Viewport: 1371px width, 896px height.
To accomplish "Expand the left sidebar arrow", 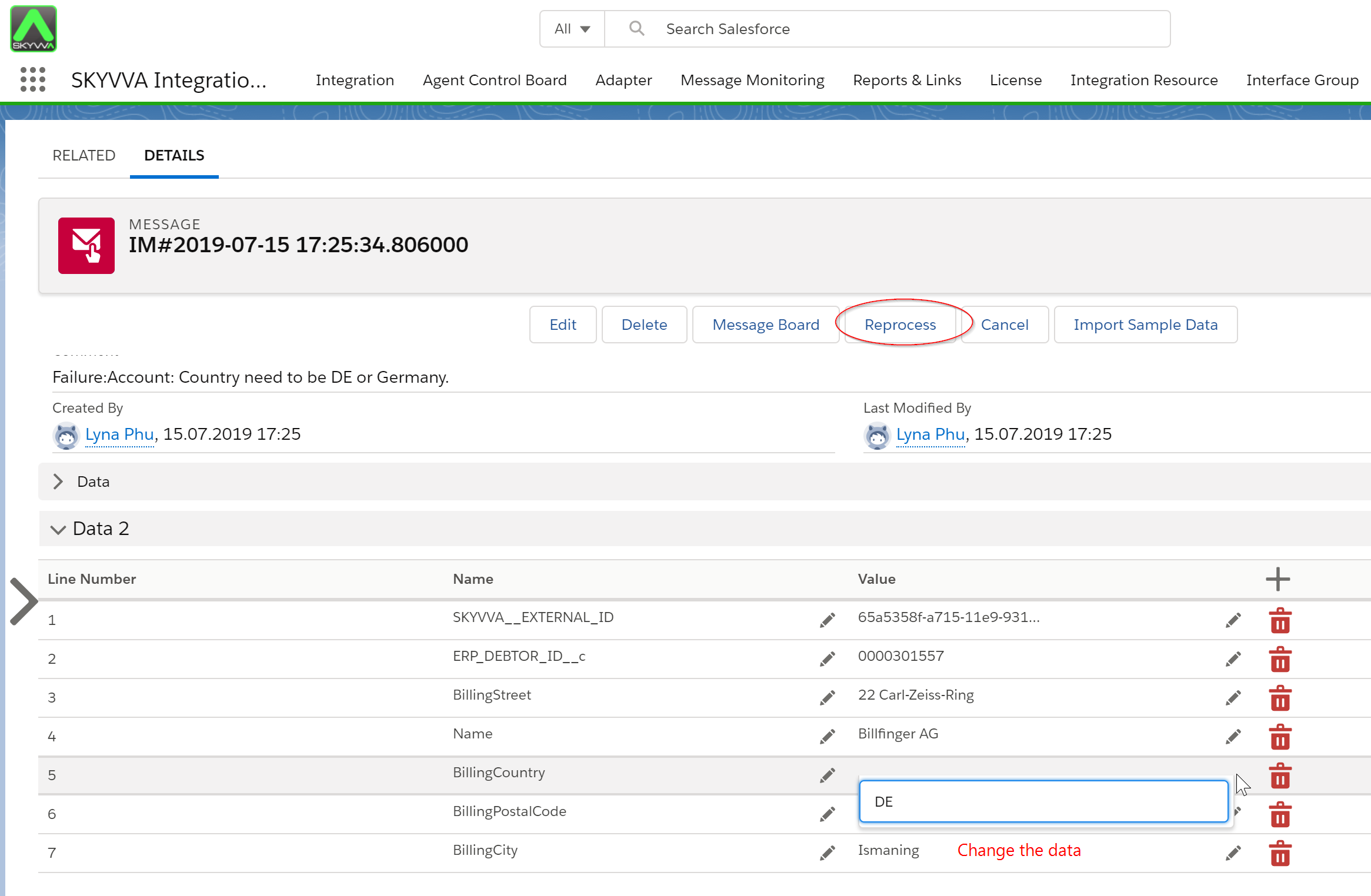I will point(24,601).
